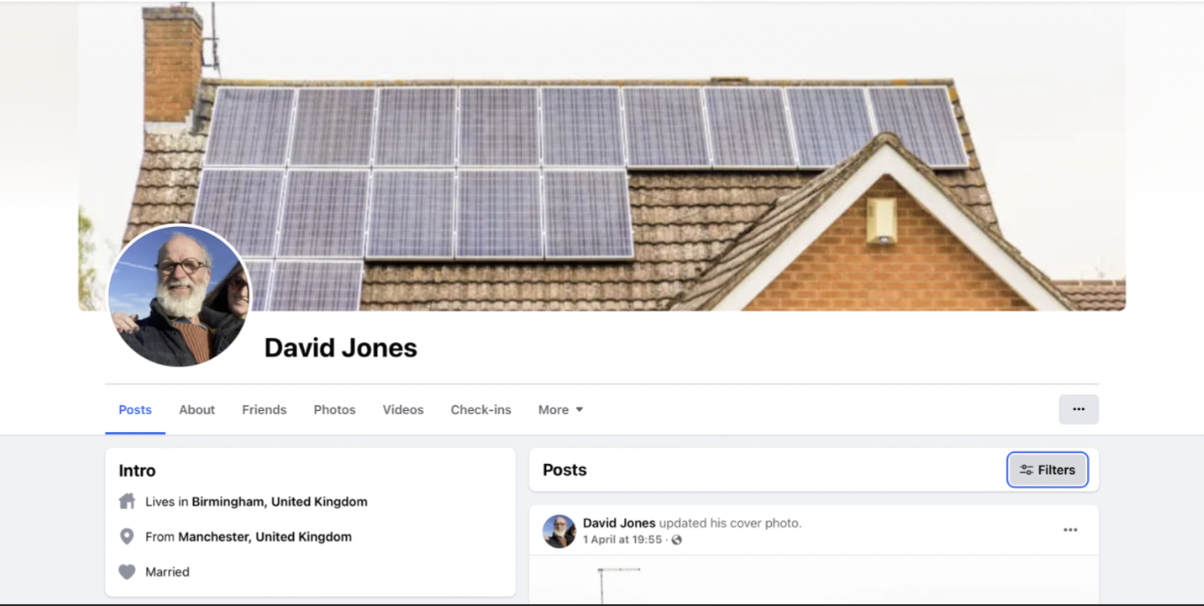This screenshot has width=1204, height=606.
Task: Click the arrow next to More
Action: tap(579, 410)
